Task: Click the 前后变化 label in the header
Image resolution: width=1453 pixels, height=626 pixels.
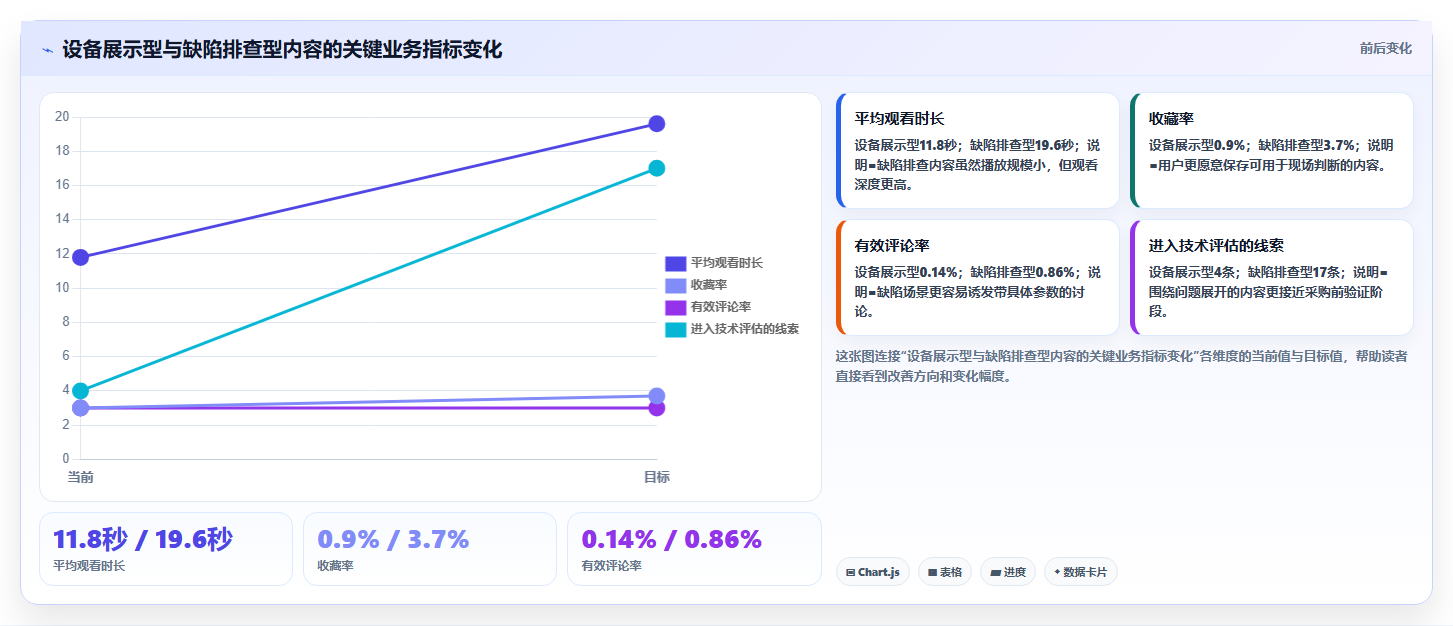Action: click(1385, 48)
